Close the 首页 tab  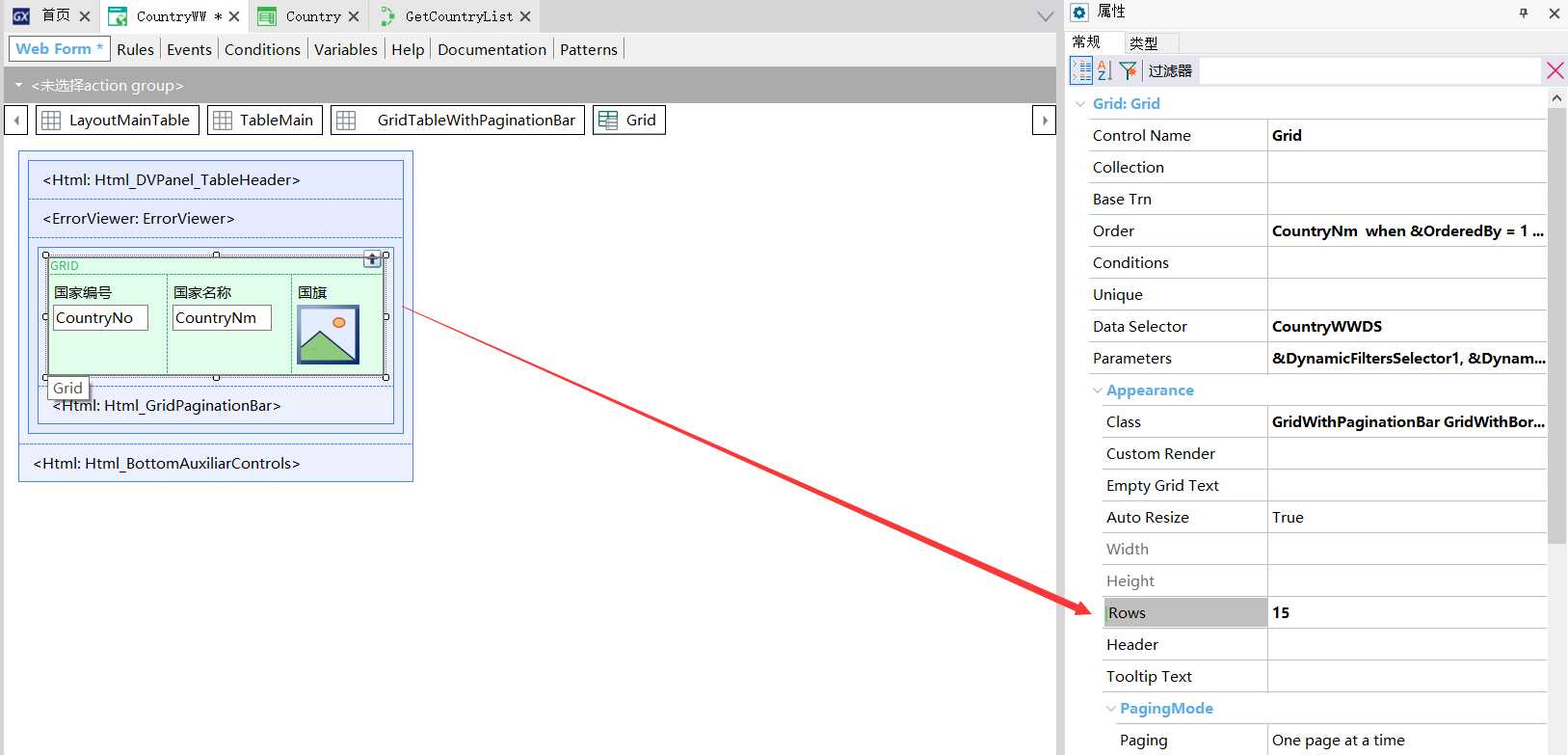pyautogui.click(x=85, y=16)
